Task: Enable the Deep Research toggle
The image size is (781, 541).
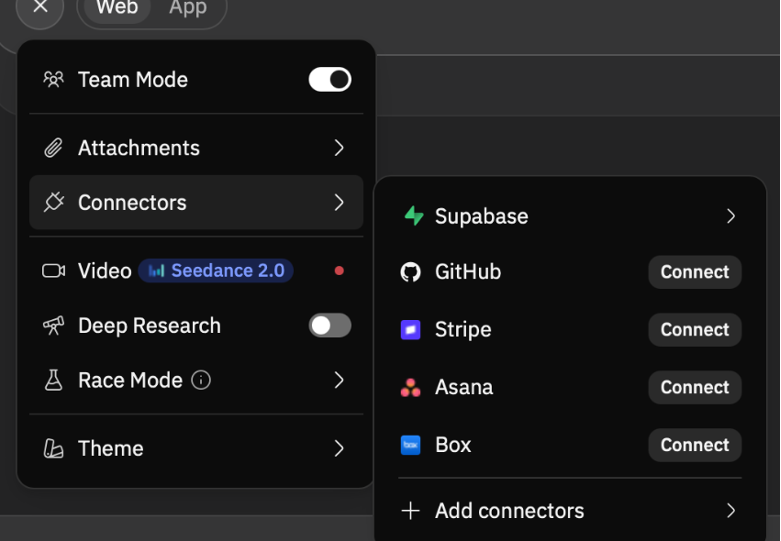Action: coord(330,326)
